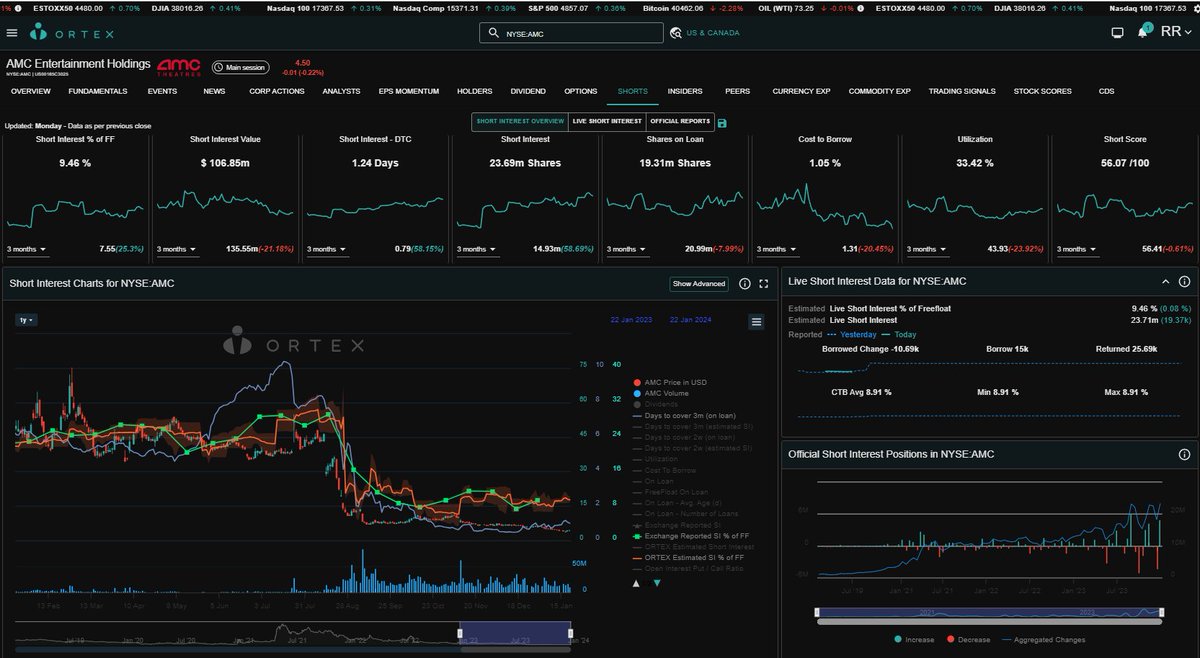Click positions chart horizontal scrollbar

pyautogui.click(x=990, y=621)
